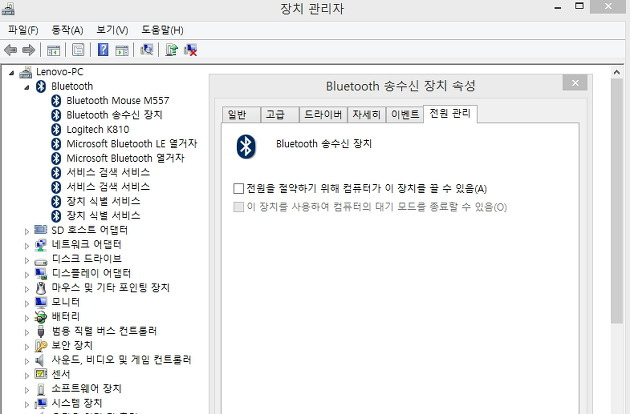Screen dimensions: 630x414
Task: Collapse the Bluetooth category
Action: [27, 87]
